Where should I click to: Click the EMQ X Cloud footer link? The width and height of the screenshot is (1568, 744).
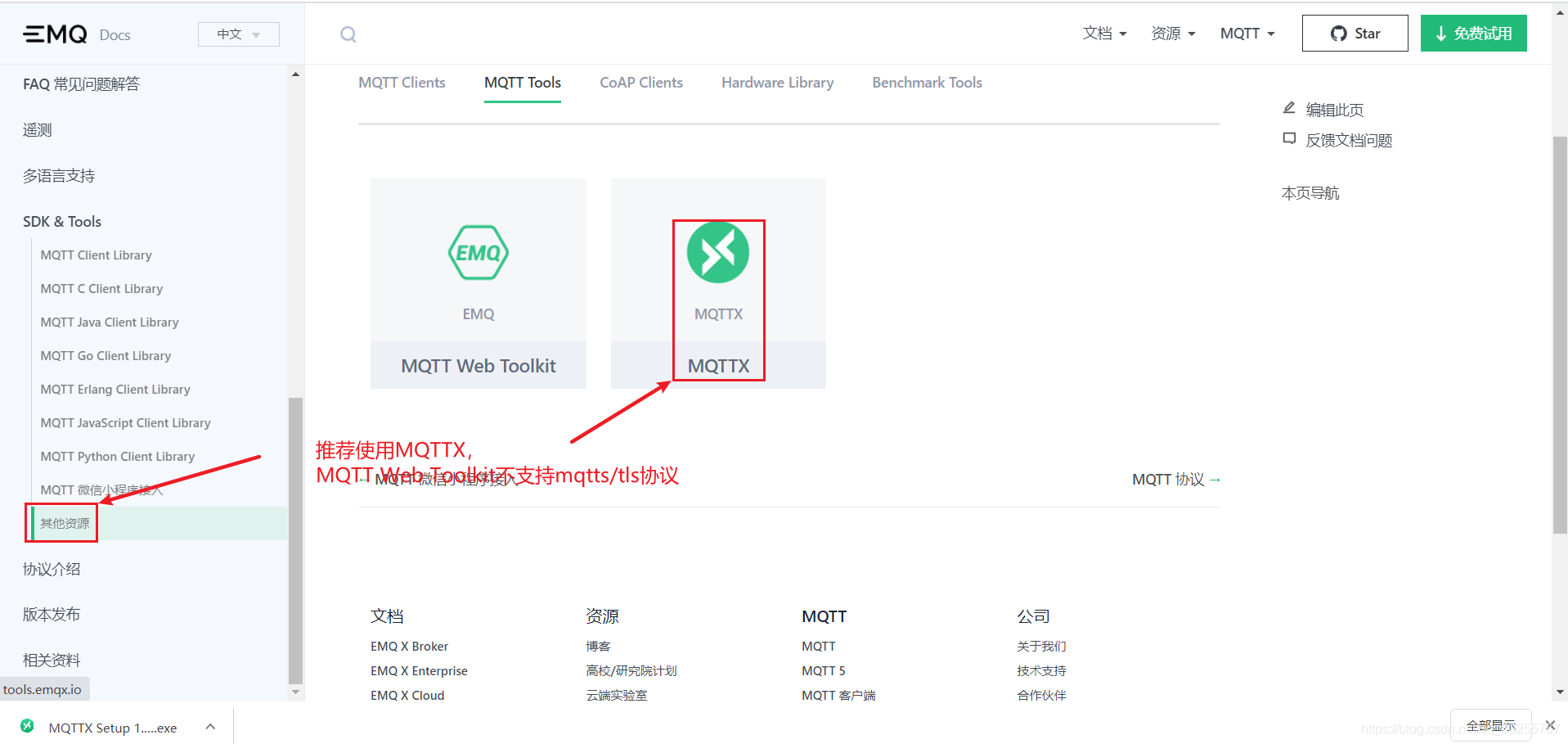407,695
